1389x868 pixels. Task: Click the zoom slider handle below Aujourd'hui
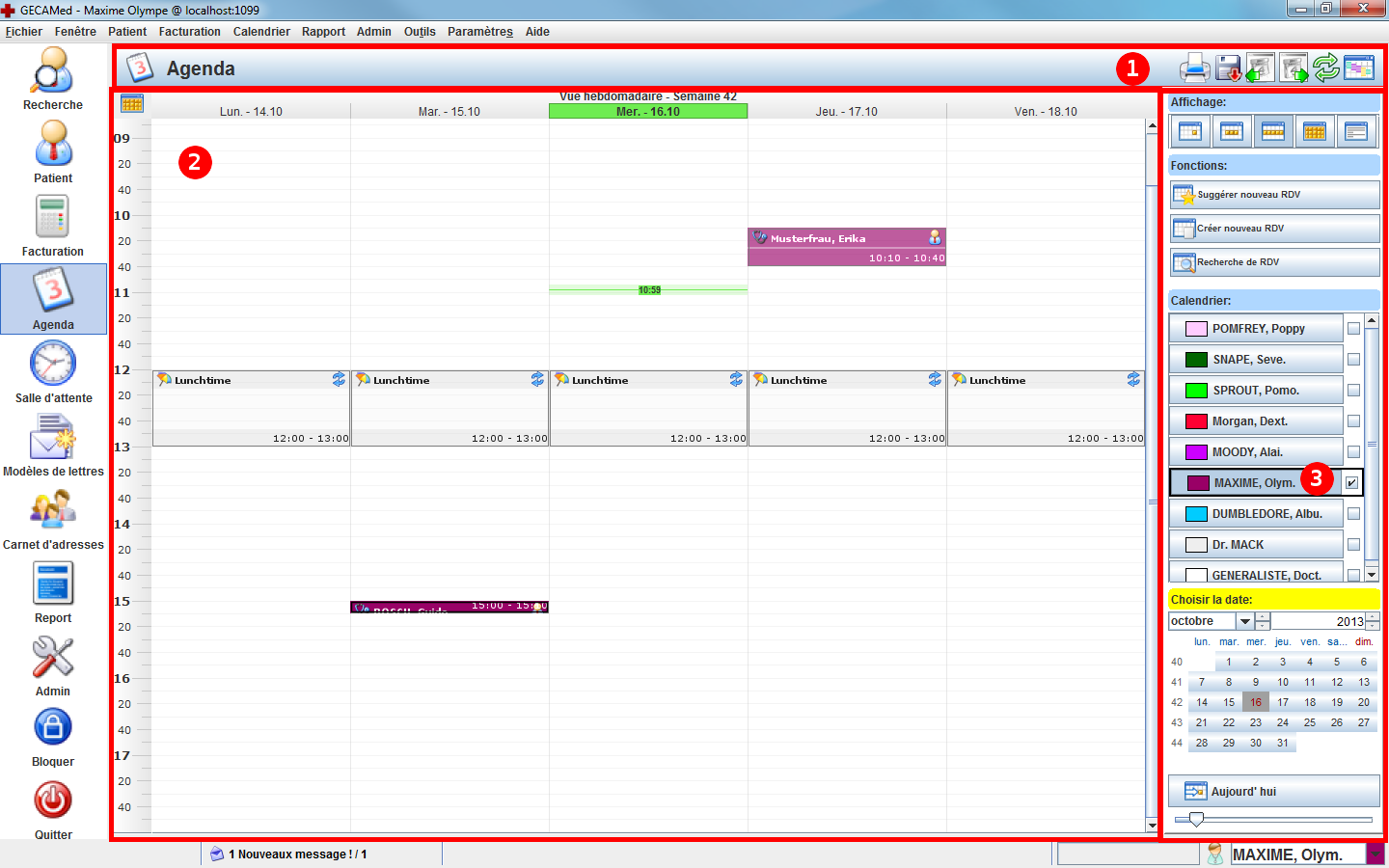[x=1196, y=819]
